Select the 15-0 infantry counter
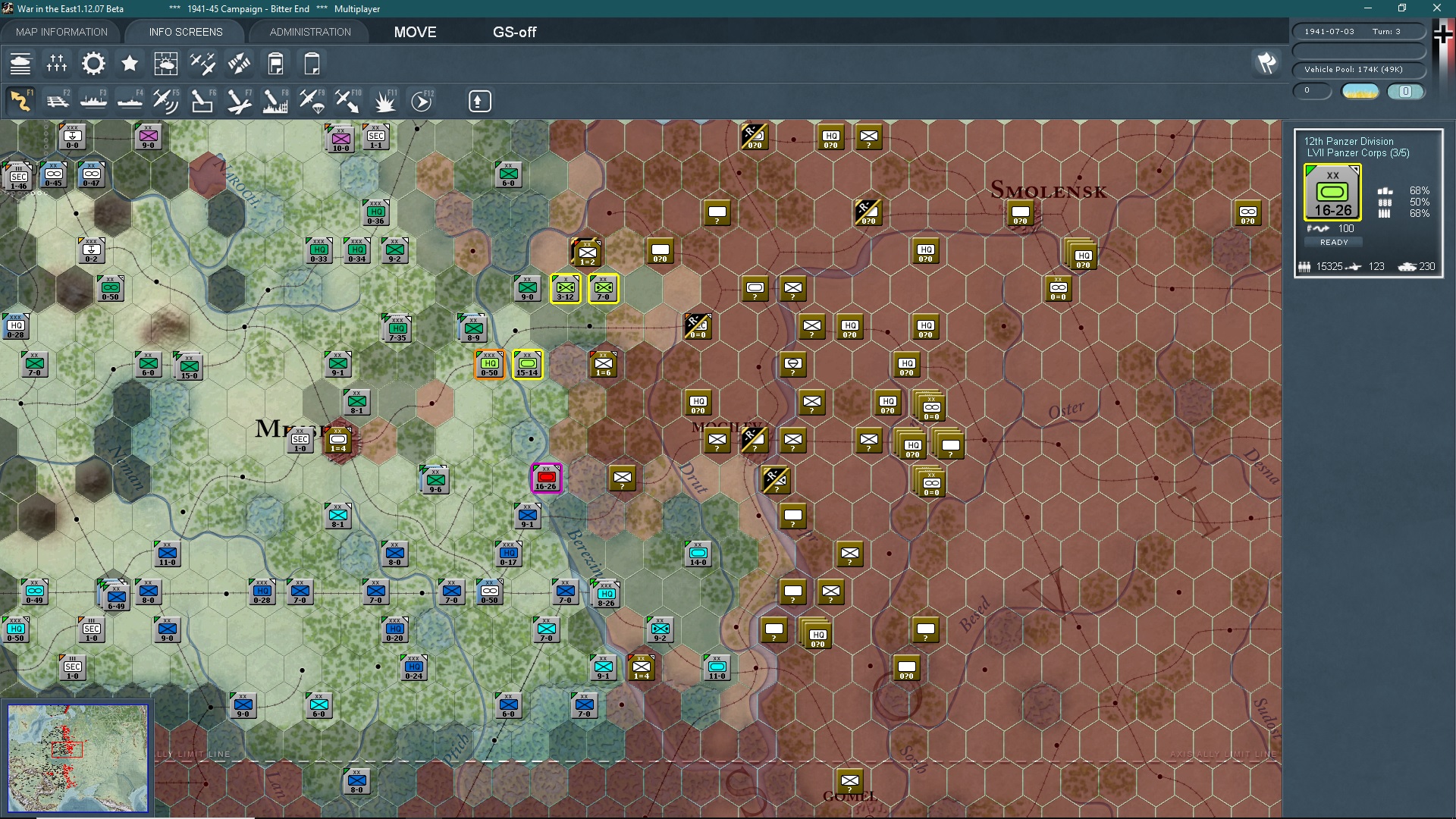1456x819 pixels. [190, 367]
